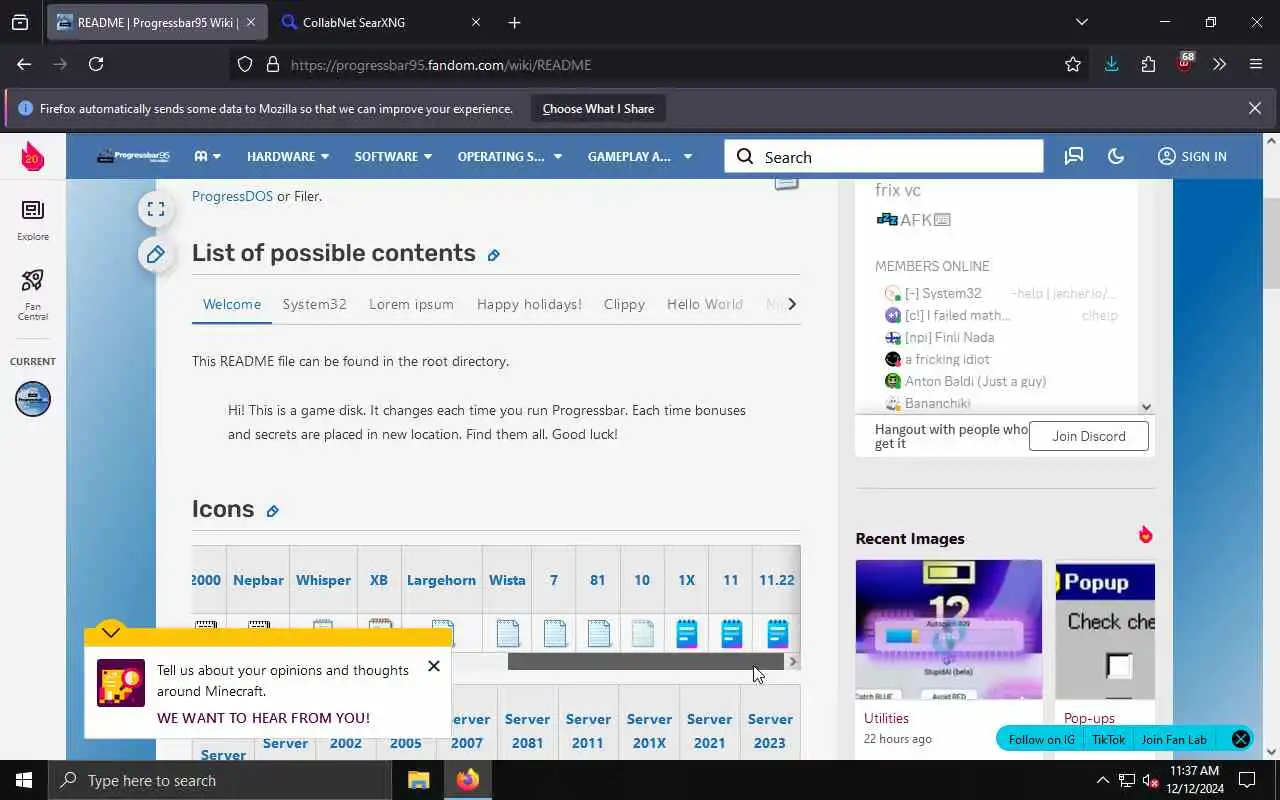Screen dimensions: 1280x800
Task: Click Follow on IG link
Action: tap(1041, 740)
